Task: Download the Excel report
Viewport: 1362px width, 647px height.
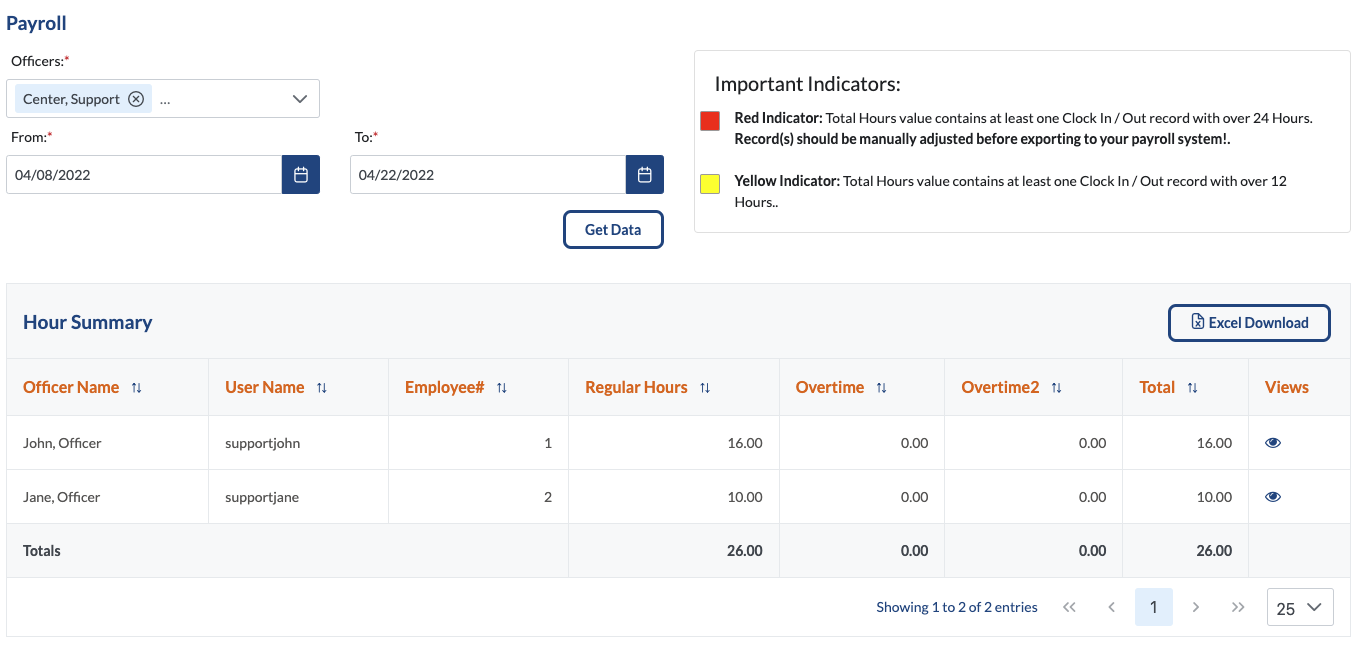Action: point(1249,323)
